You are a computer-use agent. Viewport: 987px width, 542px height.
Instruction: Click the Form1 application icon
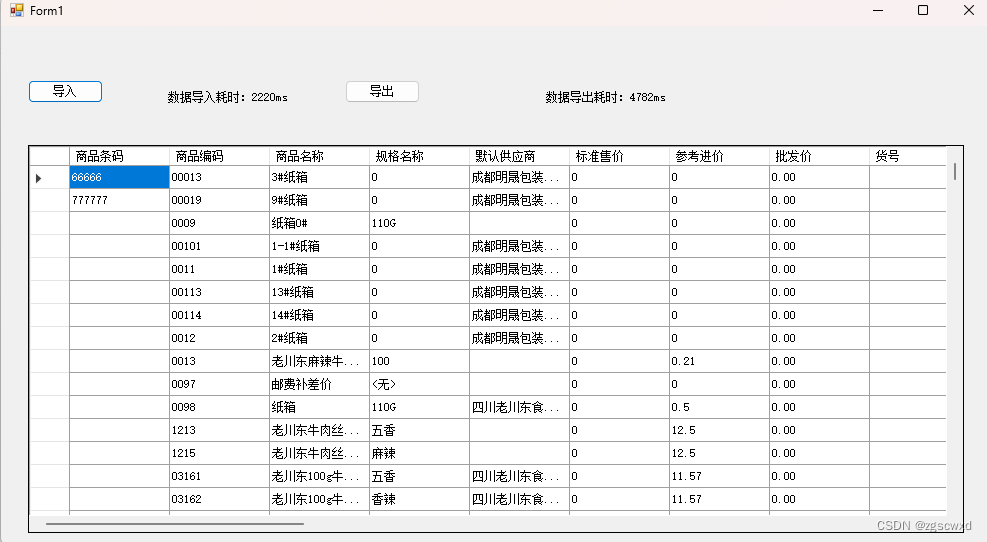pos(17,10)
